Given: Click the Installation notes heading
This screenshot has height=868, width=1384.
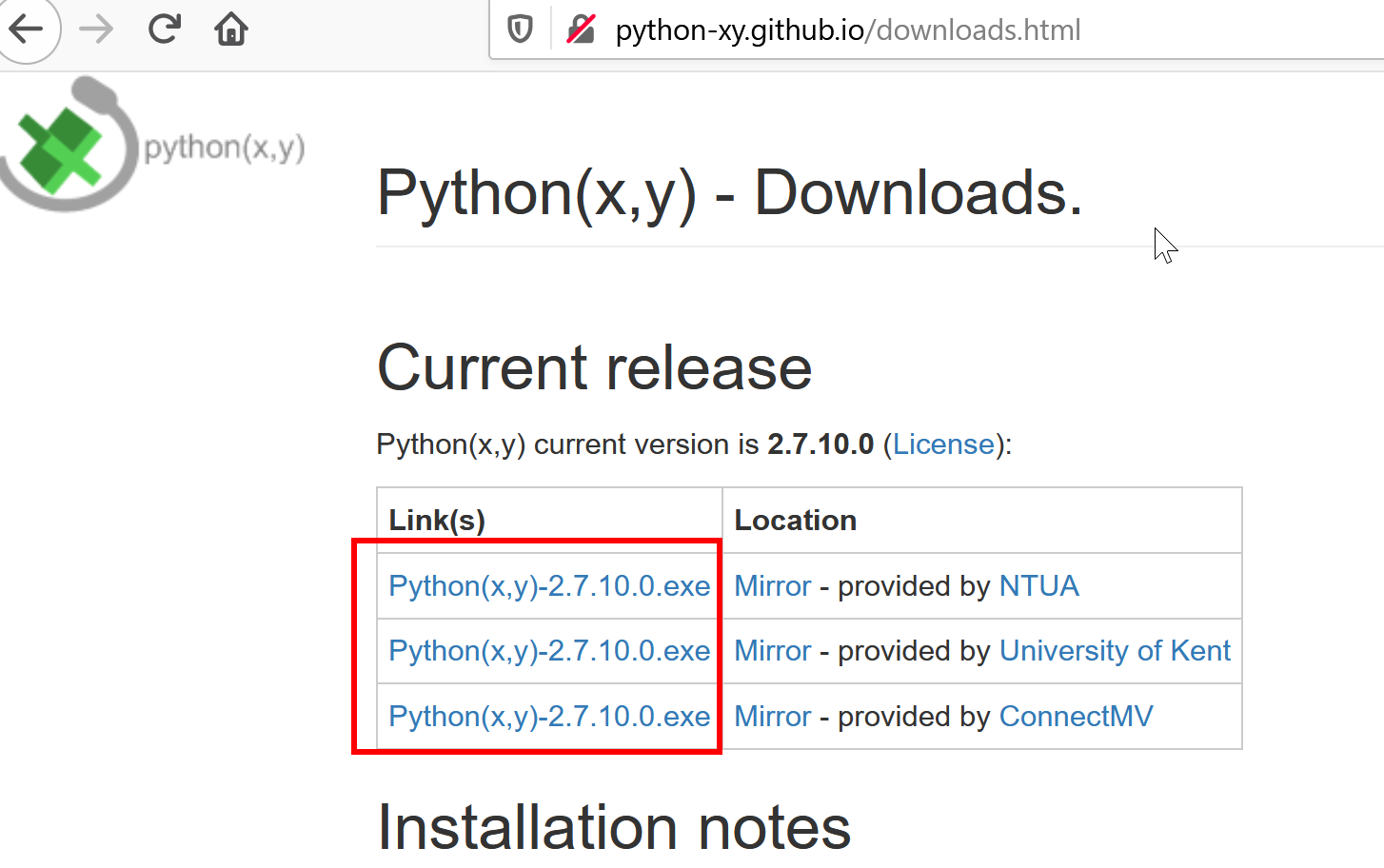Looking at the screenshot, I should tap(614, 827).
